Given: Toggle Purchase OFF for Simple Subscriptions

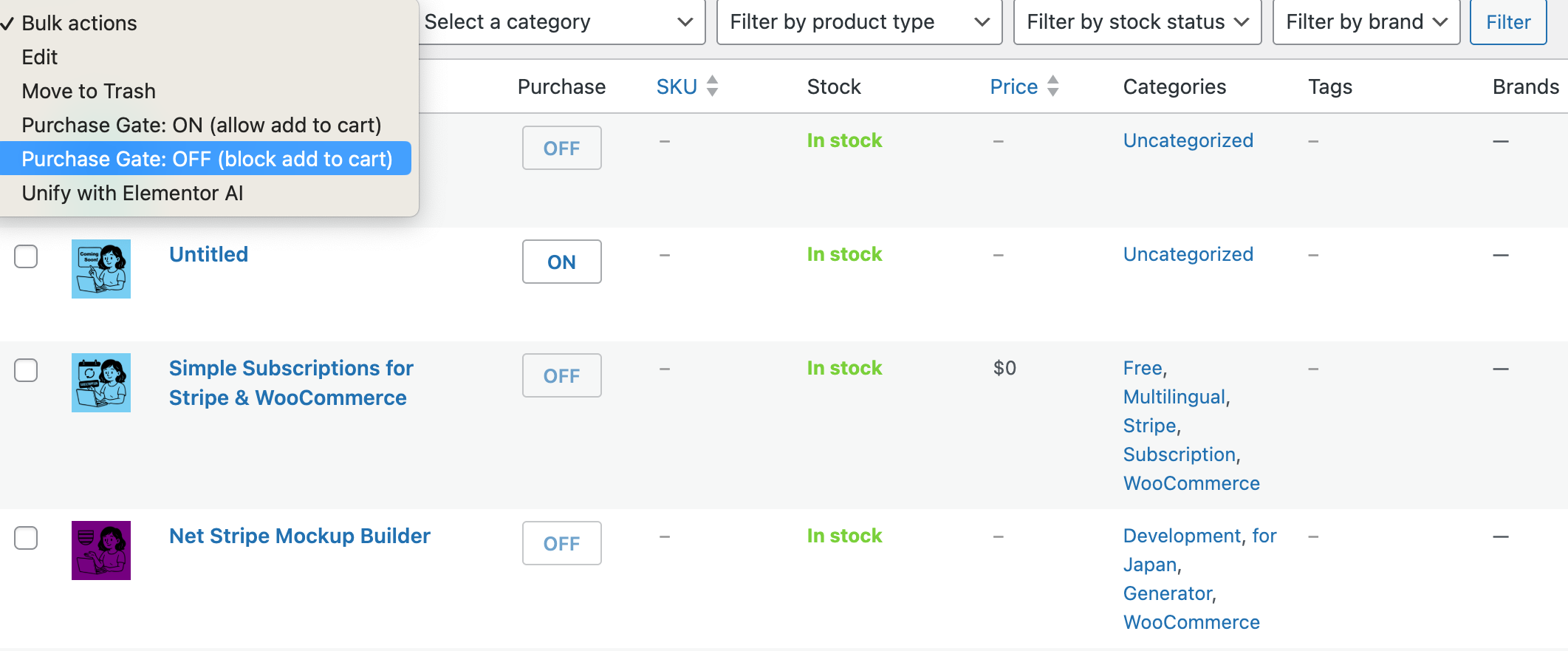Looking at the screenshot, I should tap(561, 375).
